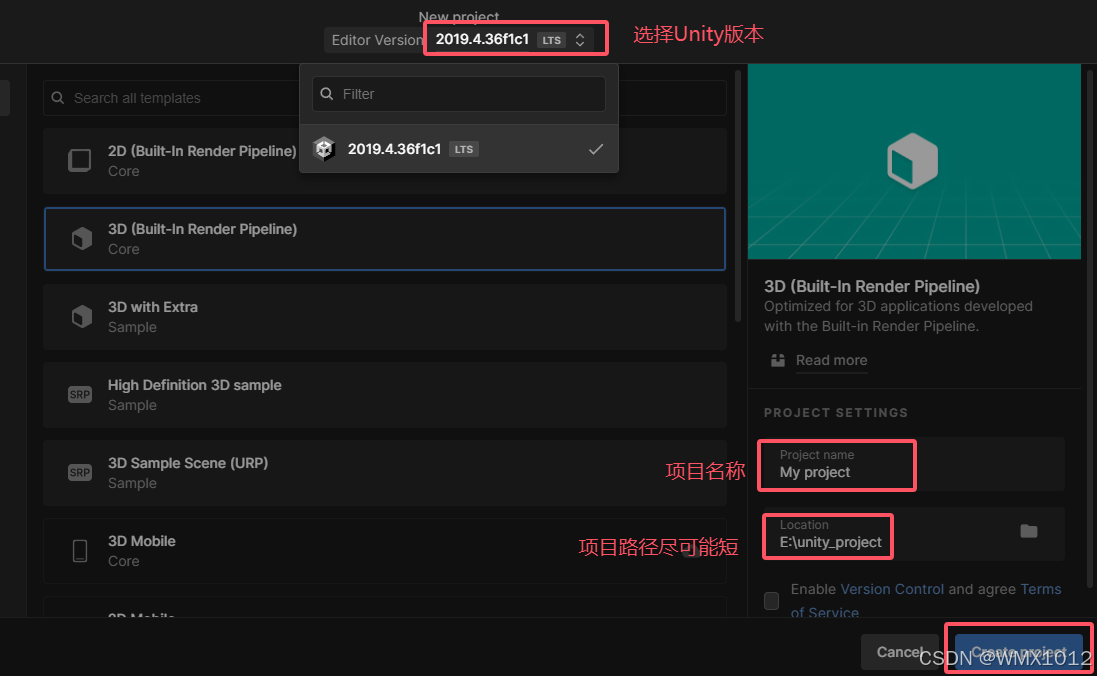The width and height of the screenshot is (1097, 676).
Task: Select the 3D Sample Scene (URP) template
Action: coord(385,473)
